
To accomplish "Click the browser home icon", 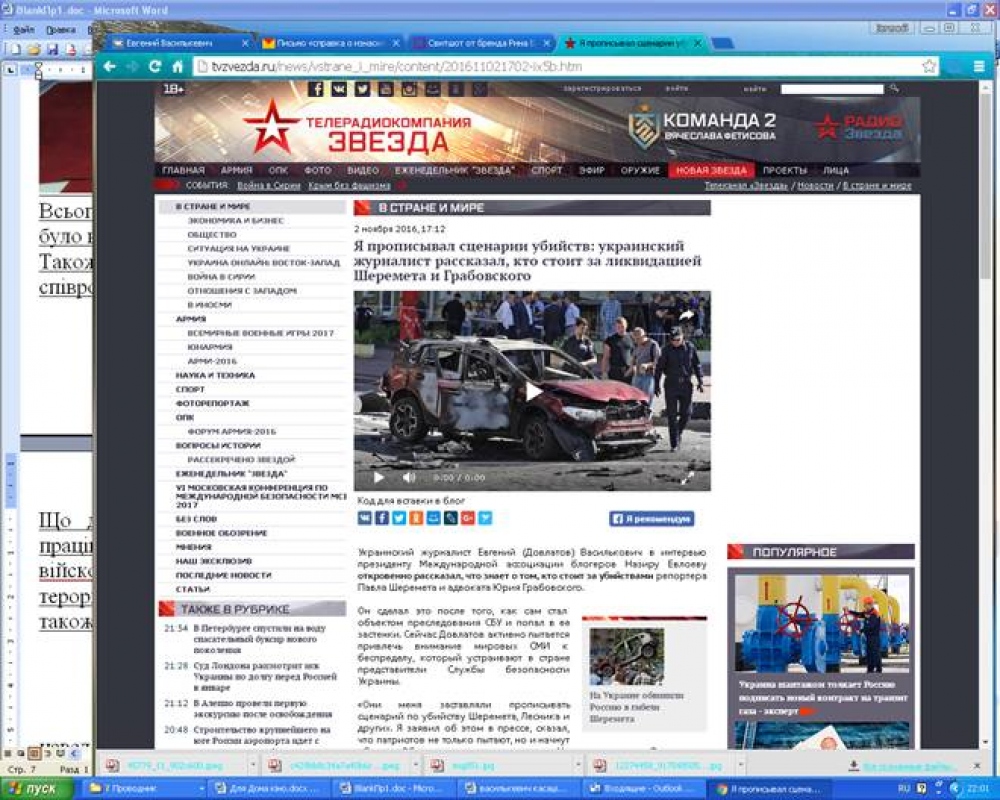I will click(177, 67).
